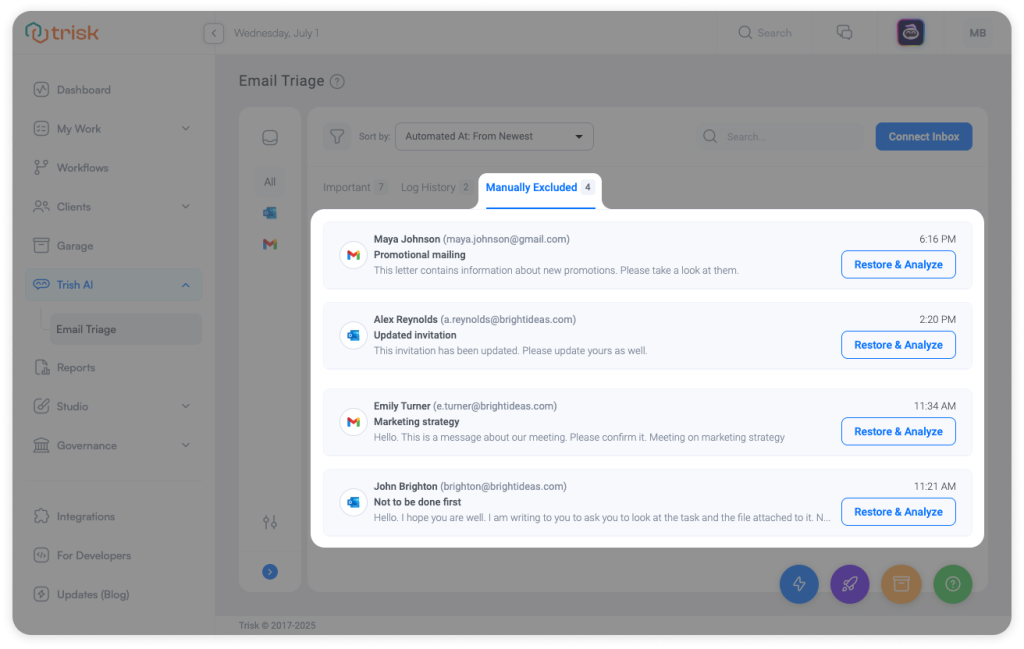
Task: Click the Garage archive box icon
Action: pos(41,245)
